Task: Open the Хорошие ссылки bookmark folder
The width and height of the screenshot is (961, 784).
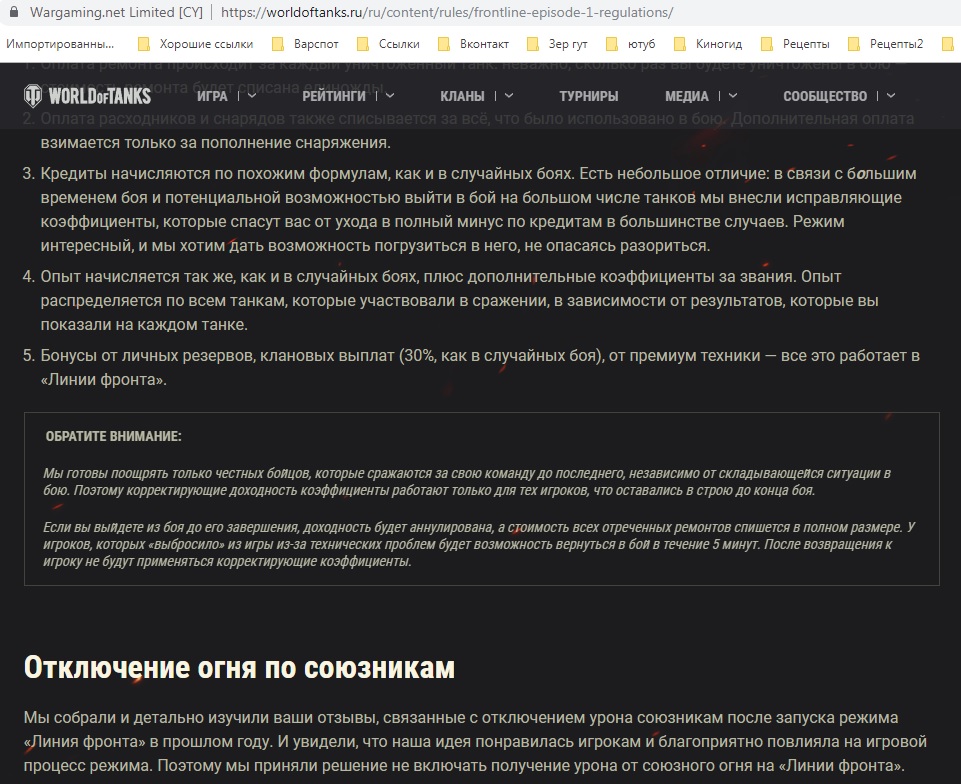Action: click(x=196, y=44)
